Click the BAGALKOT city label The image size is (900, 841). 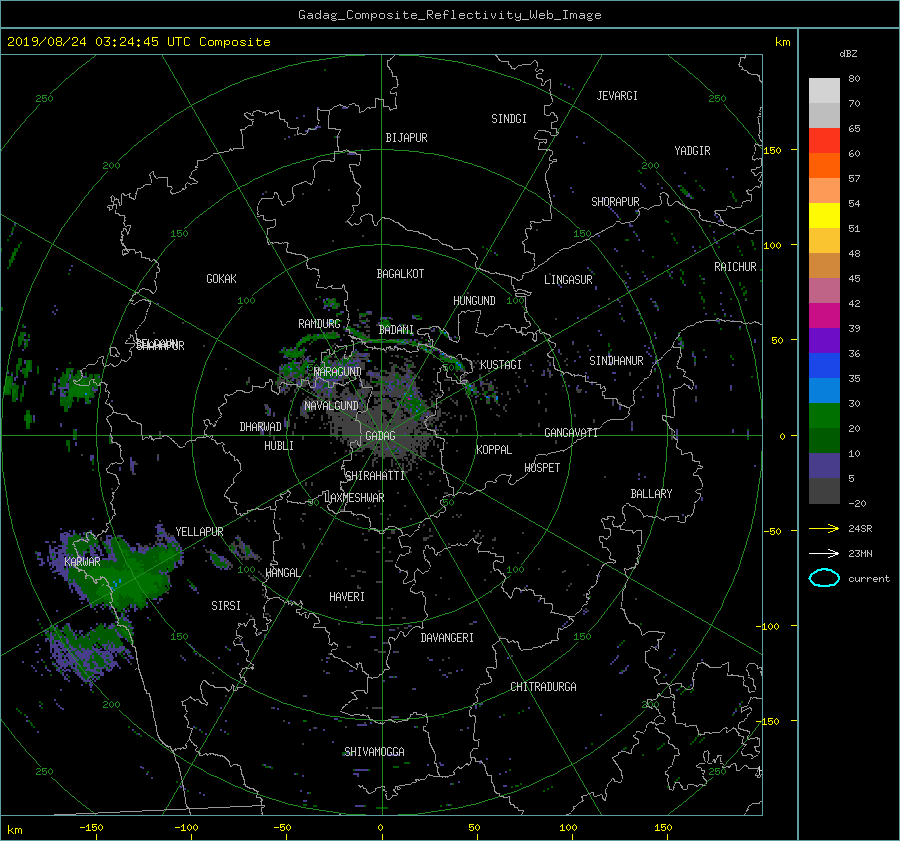tap(400, 274)
